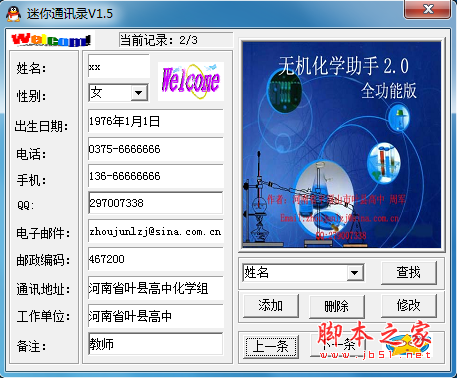Click the postal code field 467200
The width and height of the screenshot is (457, 378).
[x=155, y=259]
